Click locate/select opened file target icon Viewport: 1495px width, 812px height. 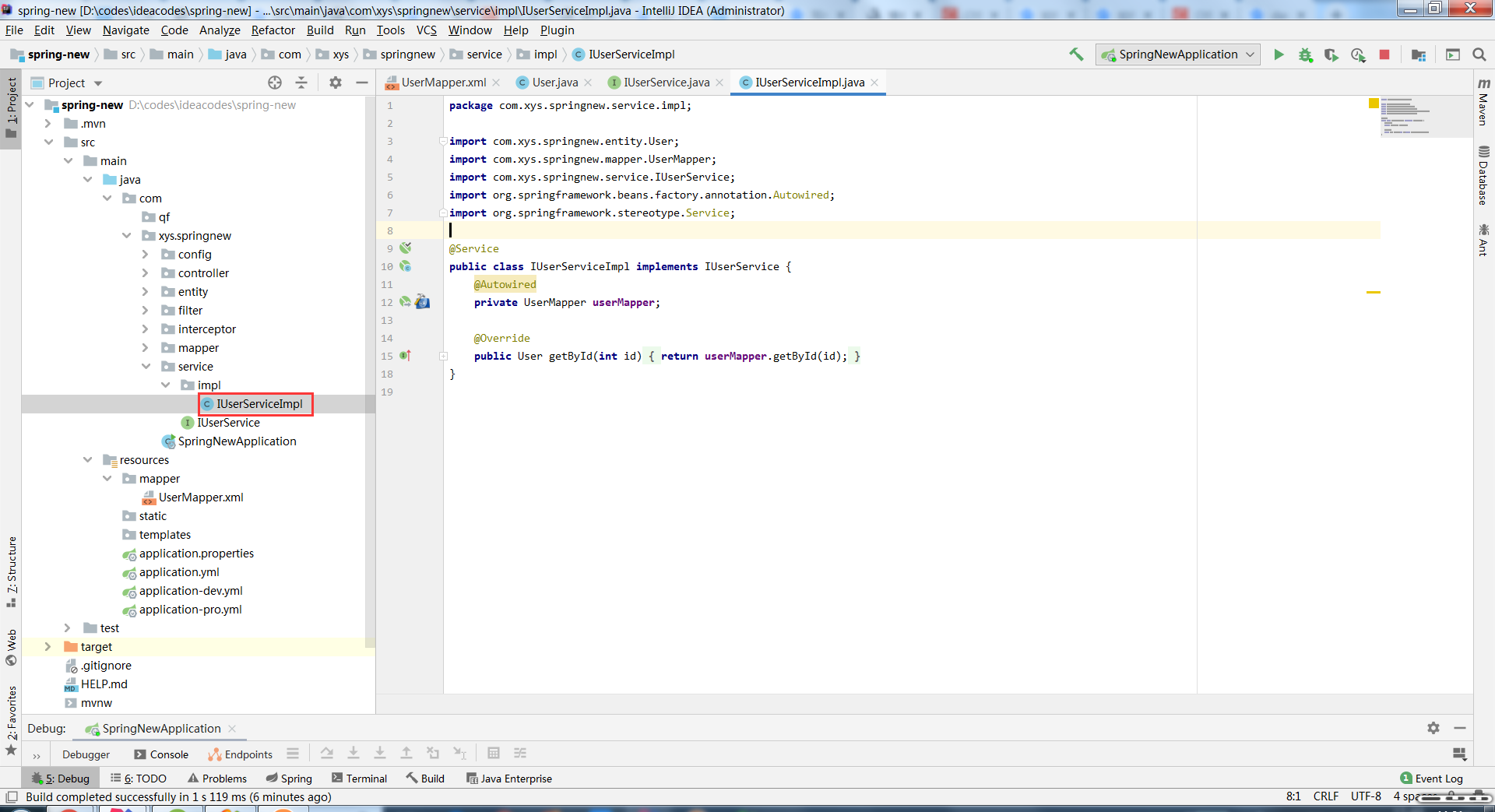pyautogui.click(x=275, y=83)
